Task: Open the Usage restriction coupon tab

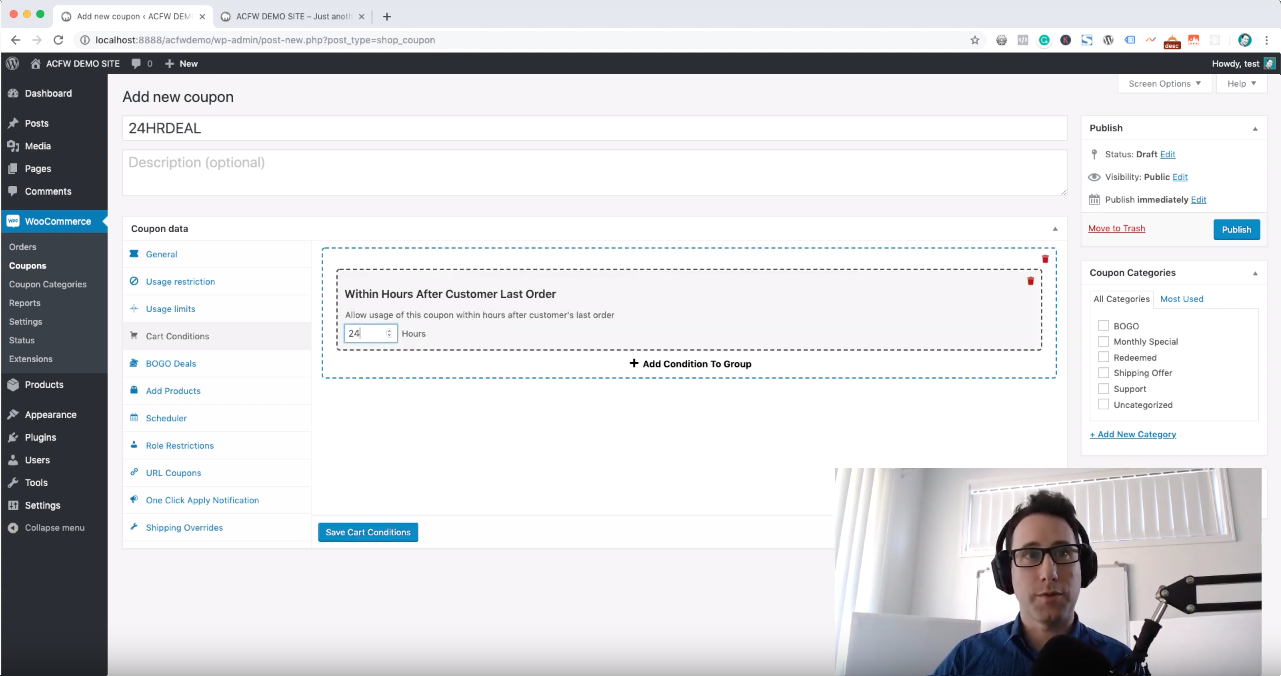Action: click(x=180, y=282)
